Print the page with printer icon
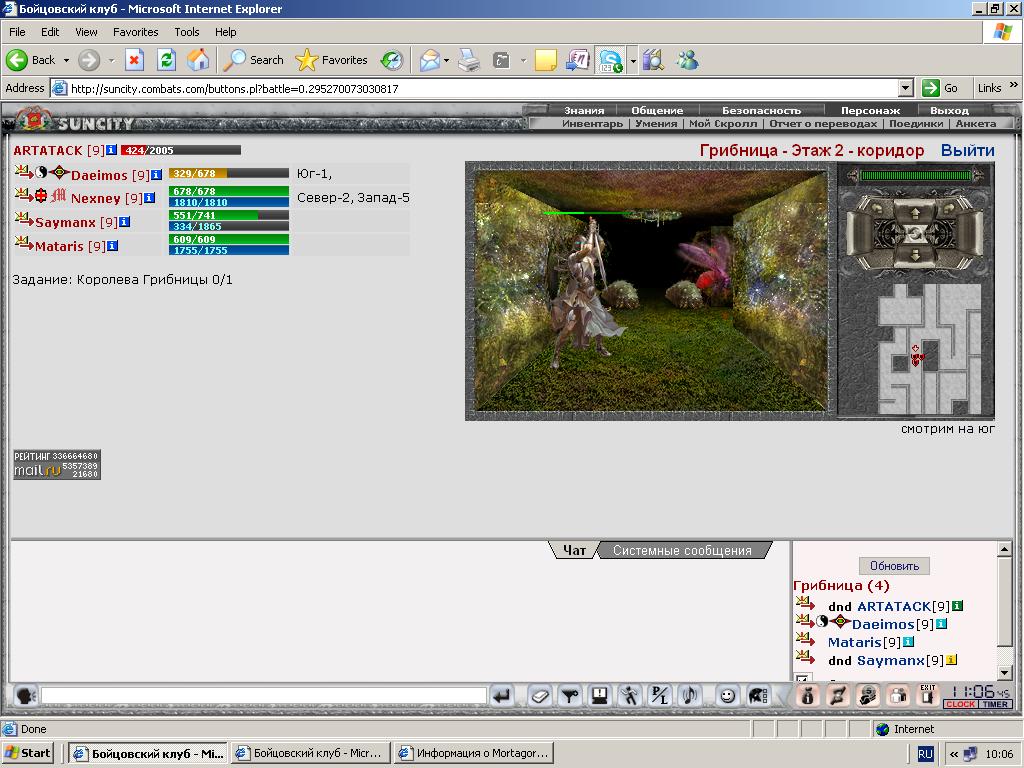 pyautogui.click(x=469, y=60)
